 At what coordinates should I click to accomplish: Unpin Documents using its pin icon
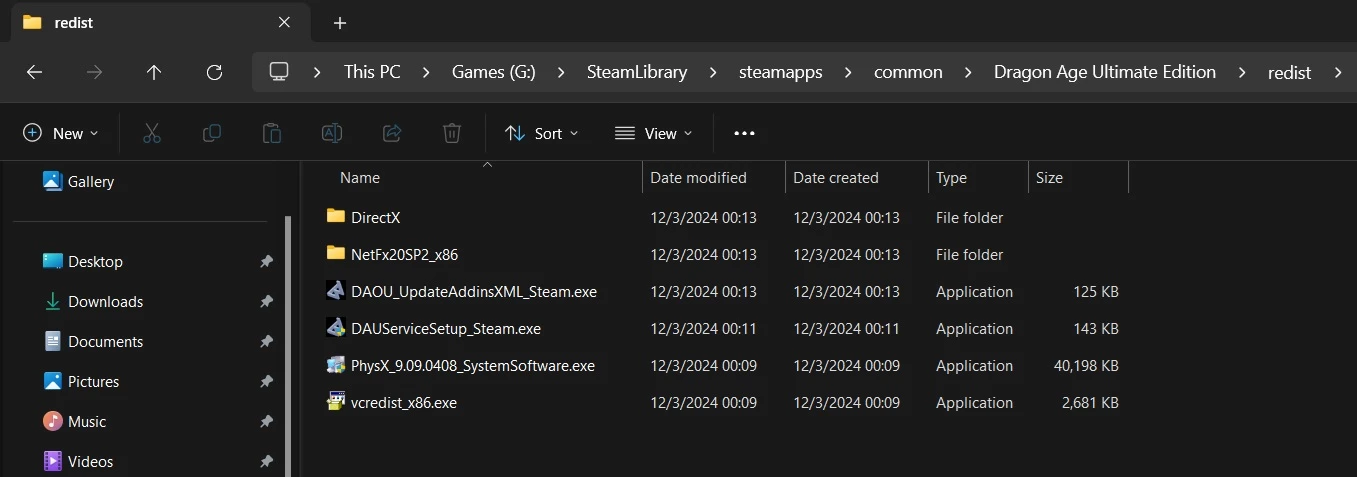266,341
